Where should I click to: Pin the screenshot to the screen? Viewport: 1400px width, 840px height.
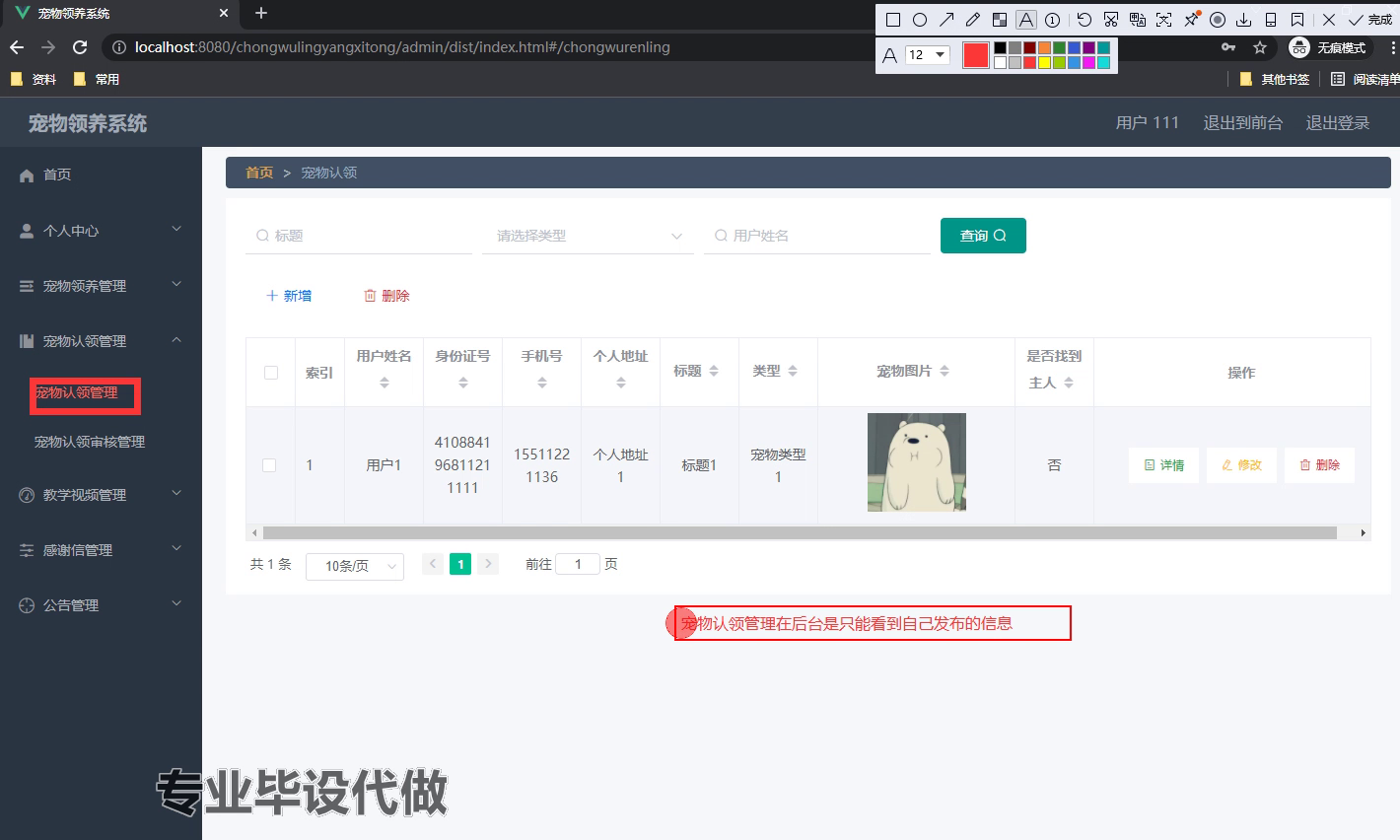1191,19
